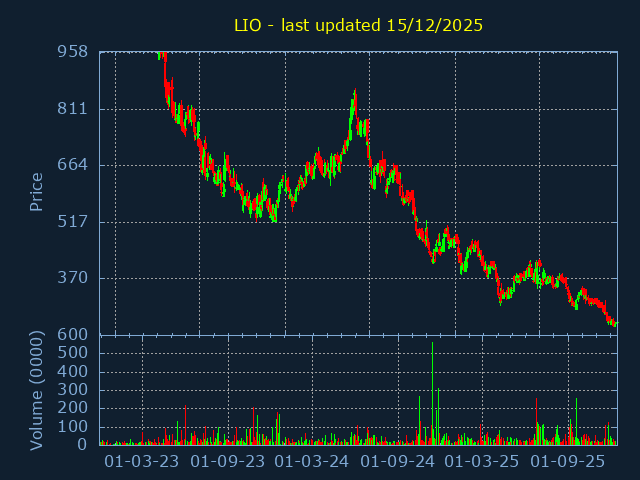Click the 01-09-25 date label

pyautogui.click(x=567, y=462)
